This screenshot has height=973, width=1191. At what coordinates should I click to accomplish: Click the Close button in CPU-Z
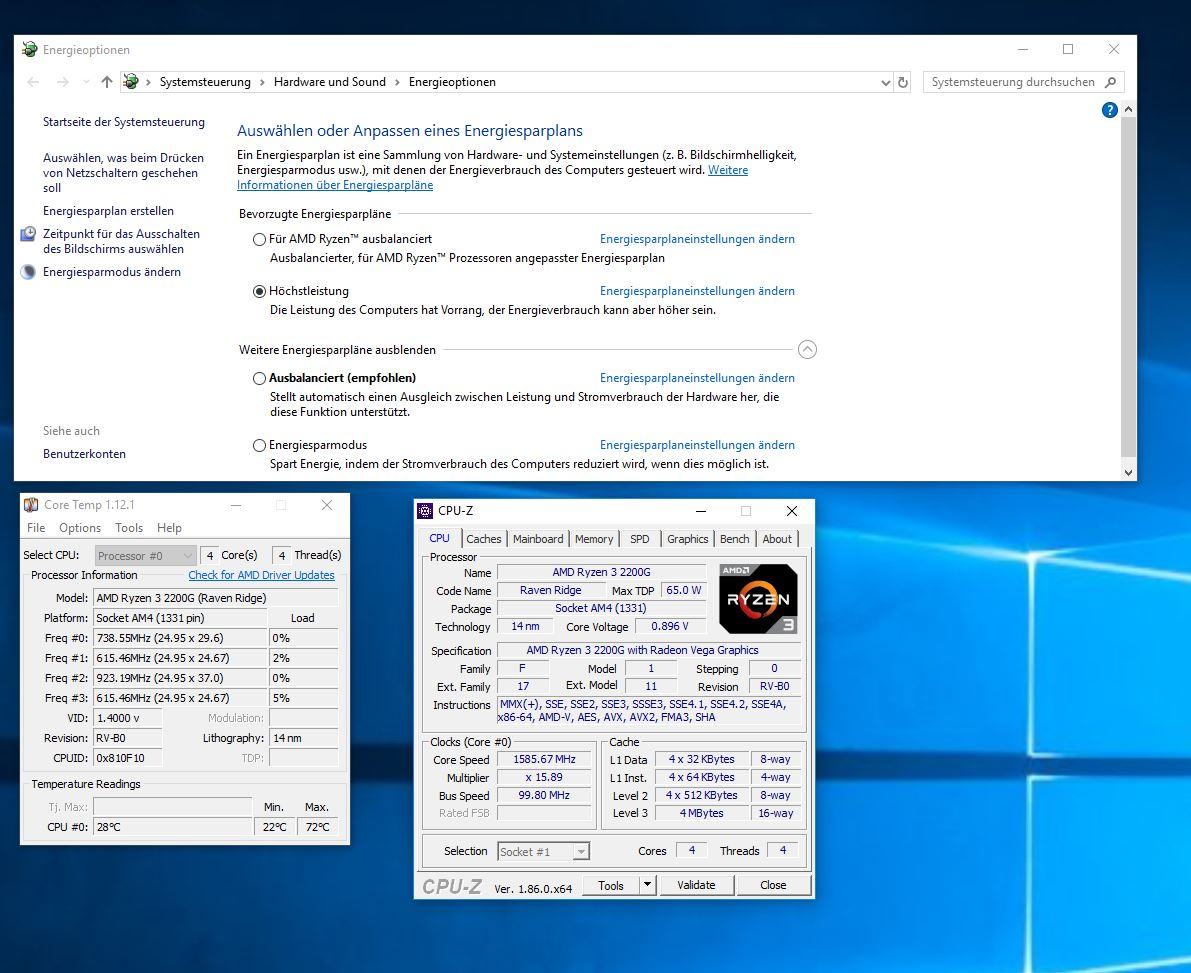click(773, 885)
